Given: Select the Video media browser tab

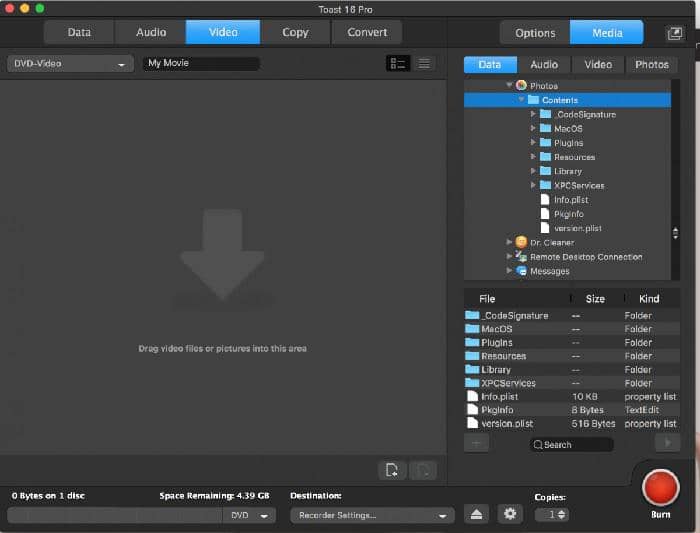Looking at the screenshot, I should [598, 65].
